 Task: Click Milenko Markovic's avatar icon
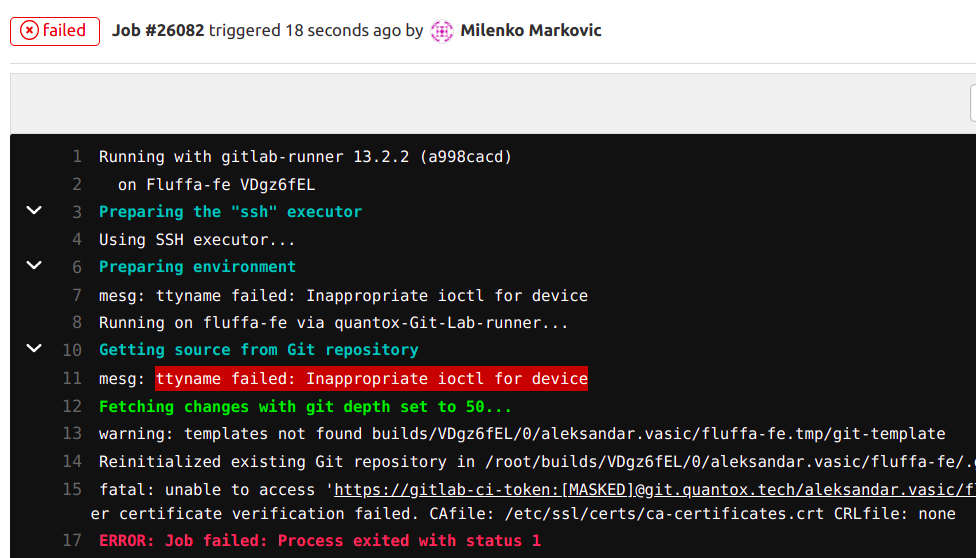[x=442, y=31]
